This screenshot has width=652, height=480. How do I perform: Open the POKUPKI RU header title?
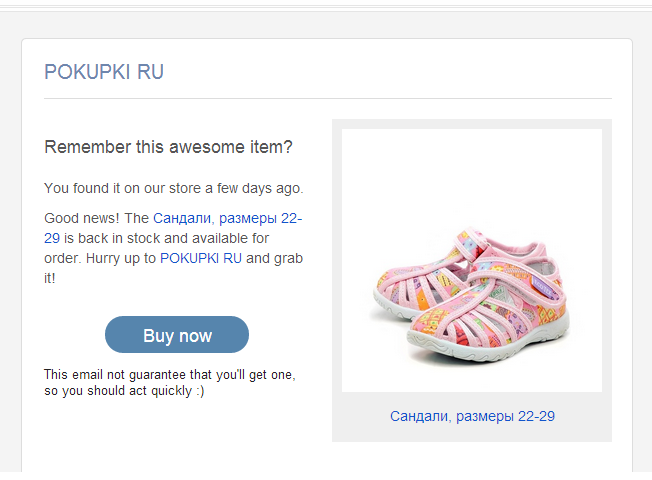[104, 72]
